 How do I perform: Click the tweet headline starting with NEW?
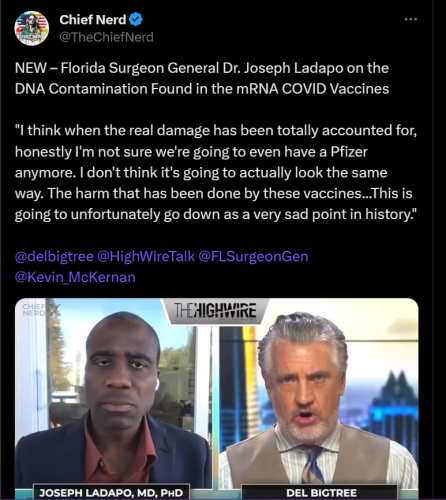(x=202, y=78)
